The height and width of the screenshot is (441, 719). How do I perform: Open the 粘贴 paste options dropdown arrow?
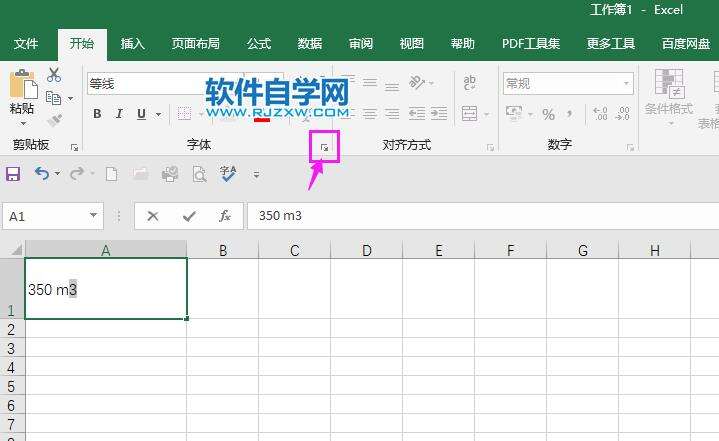point(22,124)
